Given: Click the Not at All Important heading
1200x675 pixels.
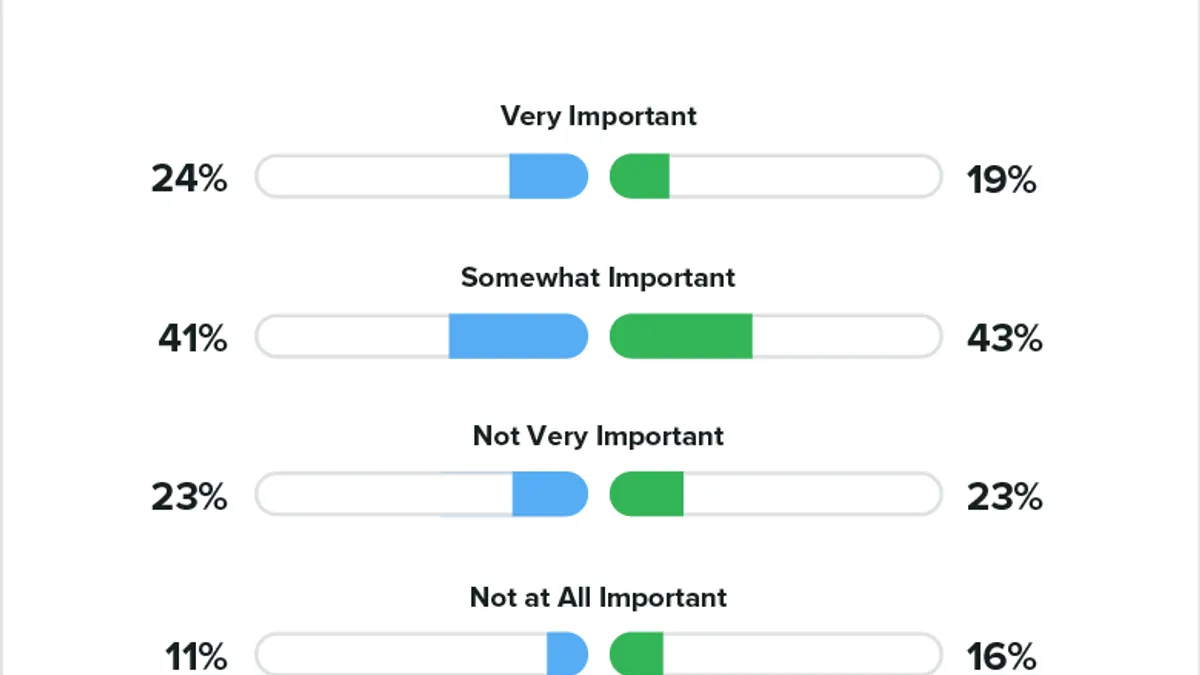Looking at the screenshot, I should (598, 597).
